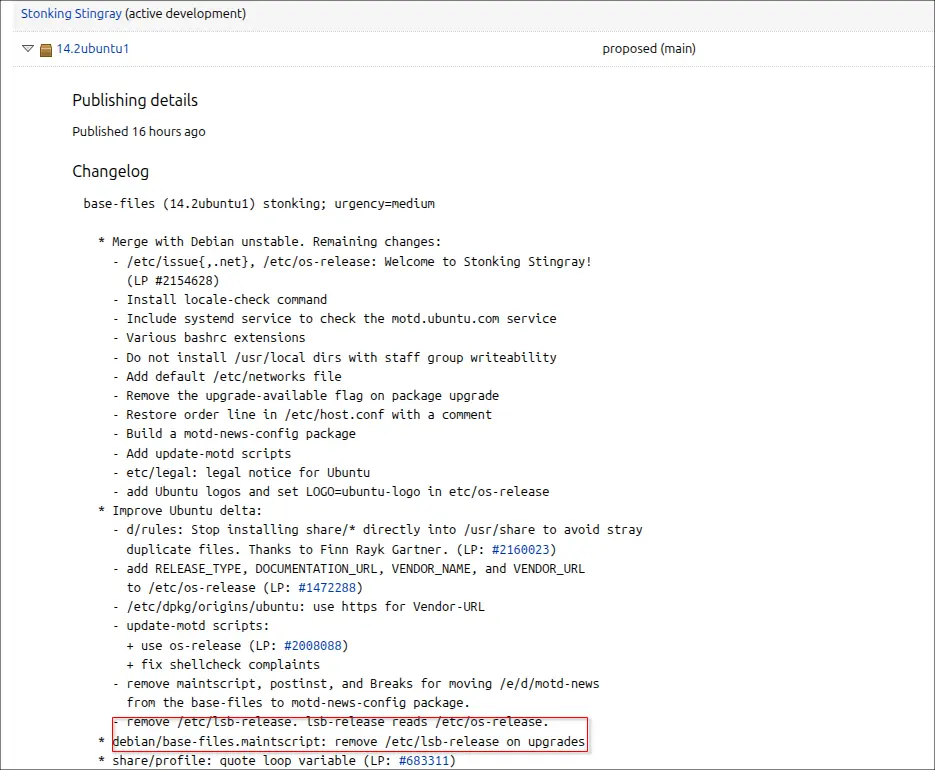Click the 'add Ubuntu logos and set LOGO' line

coord(331,491)
